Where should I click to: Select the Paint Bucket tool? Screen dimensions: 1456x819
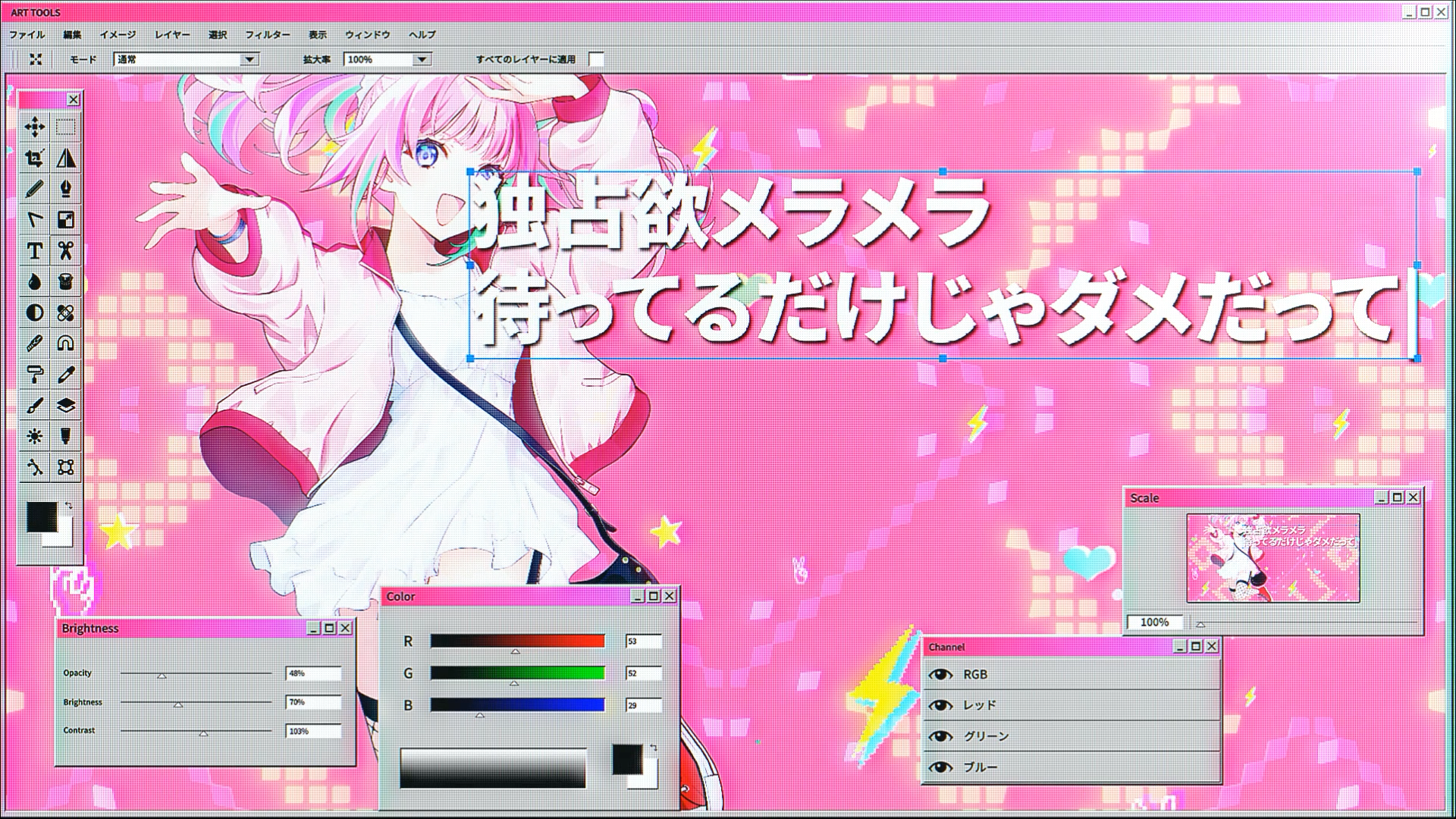pos(66,281)
